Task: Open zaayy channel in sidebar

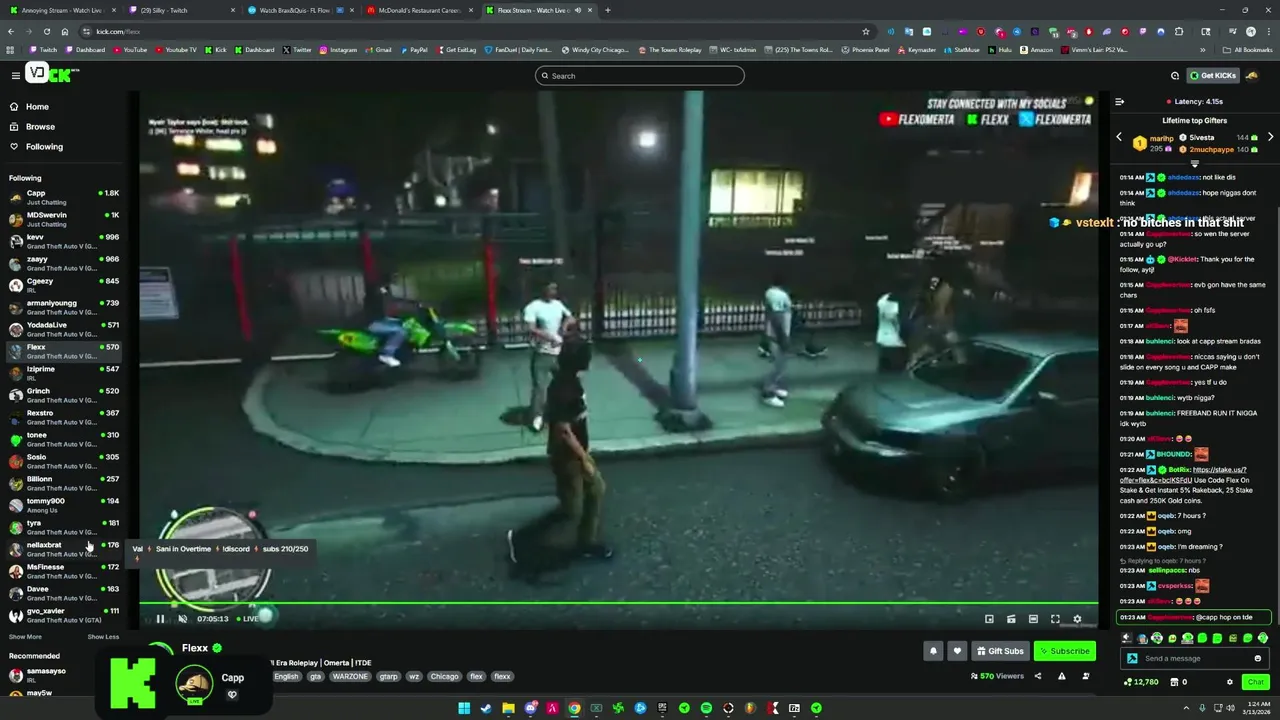Action: point(64,263)
